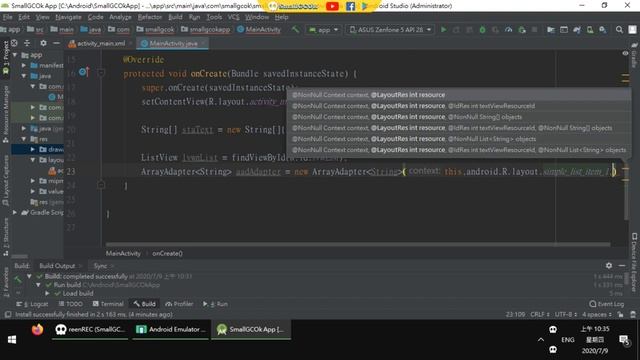640x360 pixels.
Task: Click the CRLF line separator in status bar
Action: (540, 315)
